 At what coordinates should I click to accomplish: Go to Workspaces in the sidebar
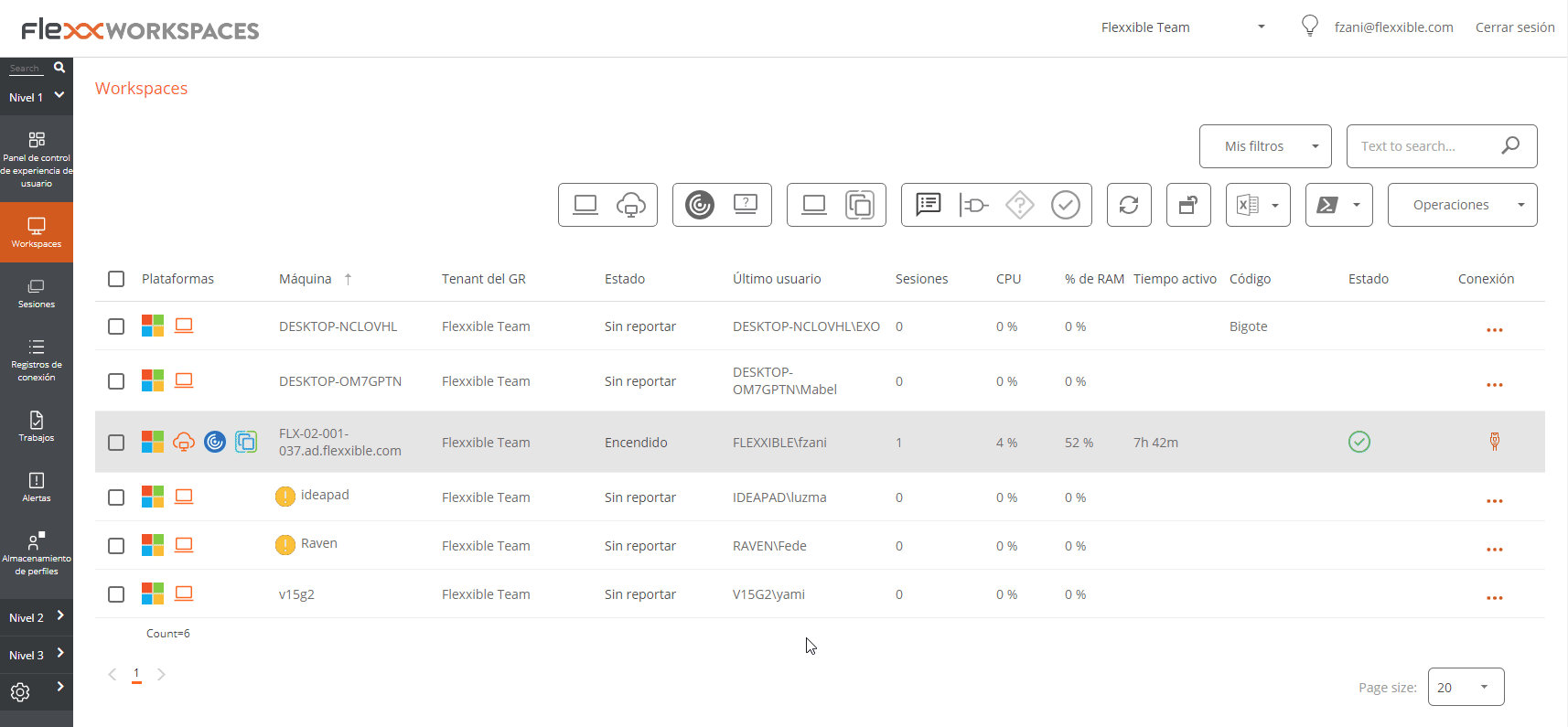coord(37,233)
